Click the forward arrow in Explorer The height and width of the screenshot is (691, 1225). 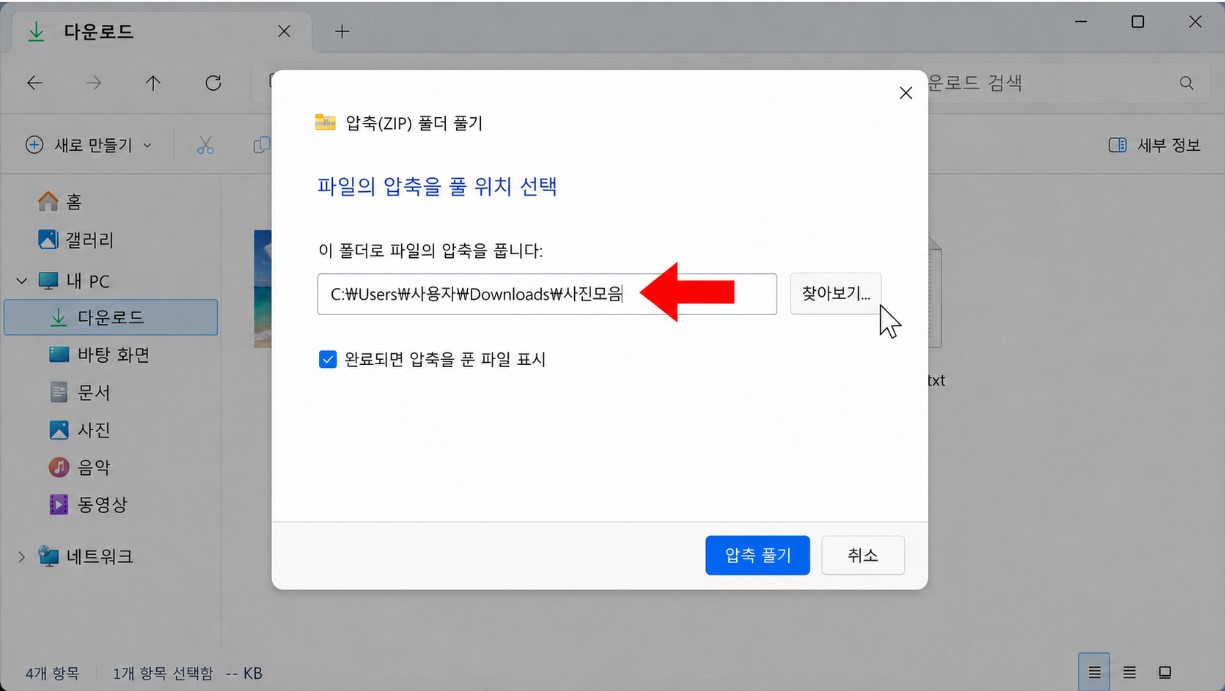coord(94,84)
